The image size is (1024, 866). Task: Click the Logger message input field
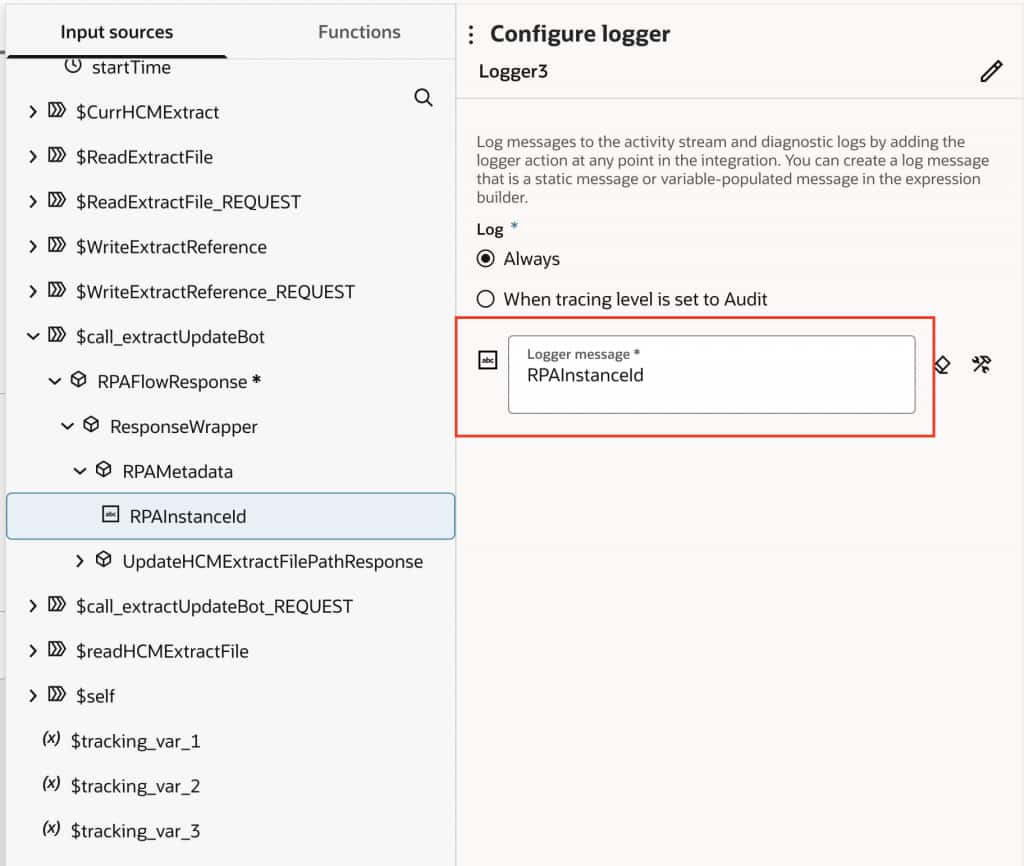711,375
